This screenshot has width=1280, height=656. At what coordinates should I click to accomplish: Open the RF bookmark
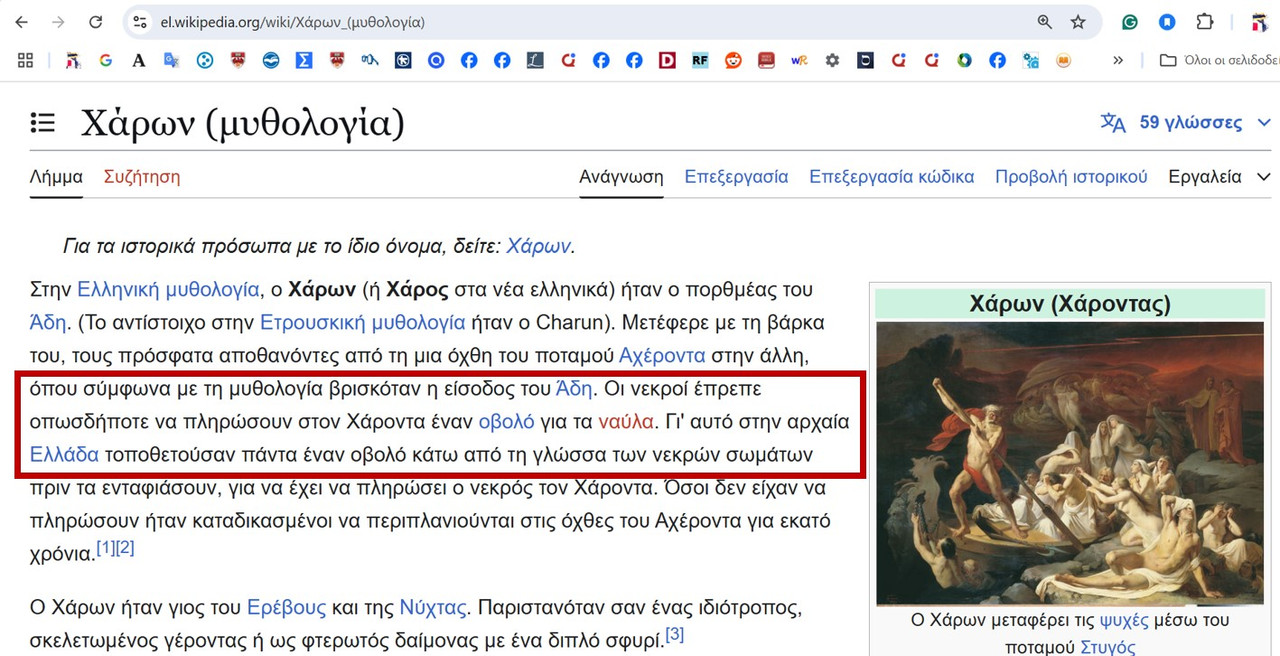(x=700, y=60)
